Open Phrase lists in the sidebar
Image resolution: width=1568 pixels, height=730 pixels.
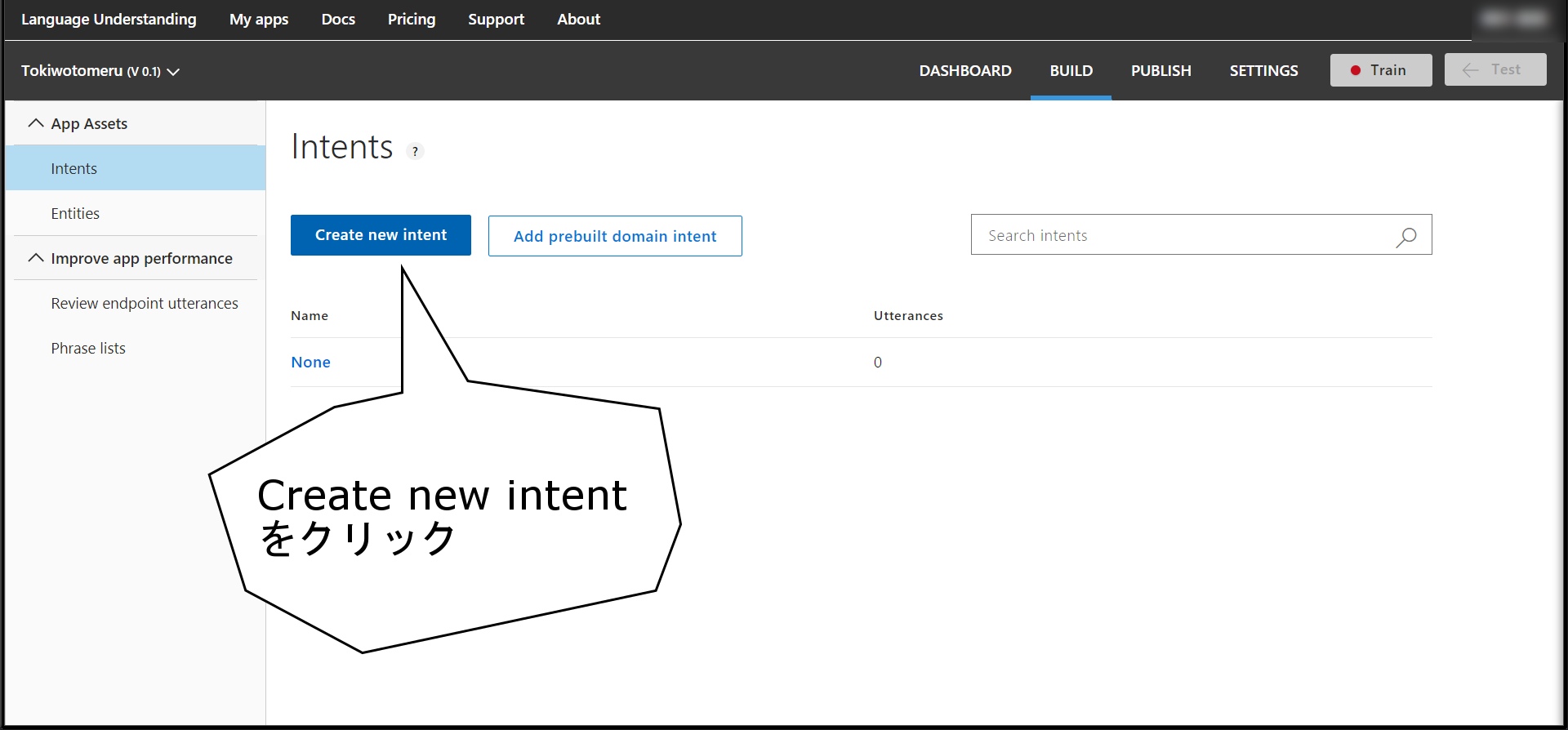coord(88,349)
